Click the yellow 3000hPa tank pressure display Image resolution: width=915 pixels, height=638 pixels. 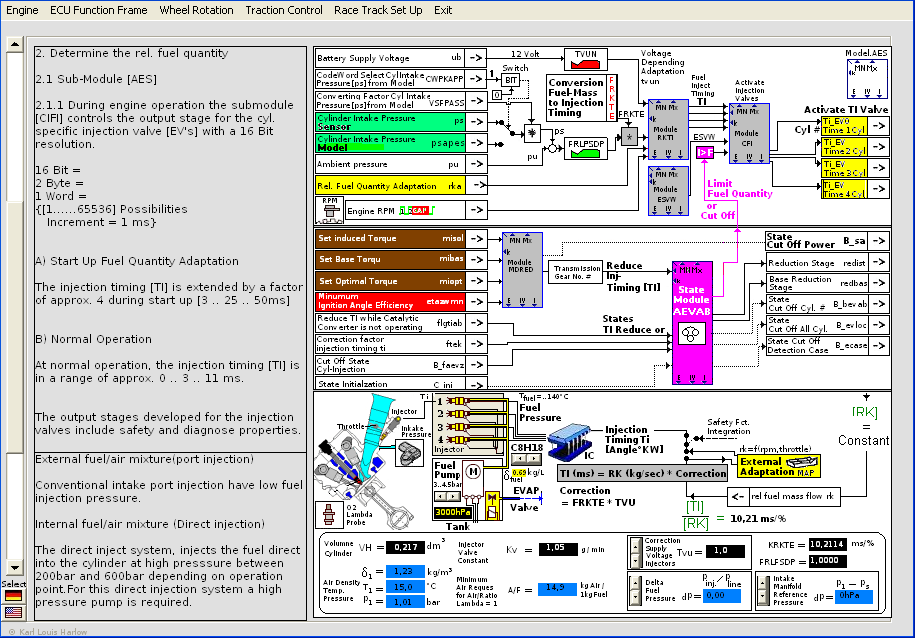[x=453, y=513]
